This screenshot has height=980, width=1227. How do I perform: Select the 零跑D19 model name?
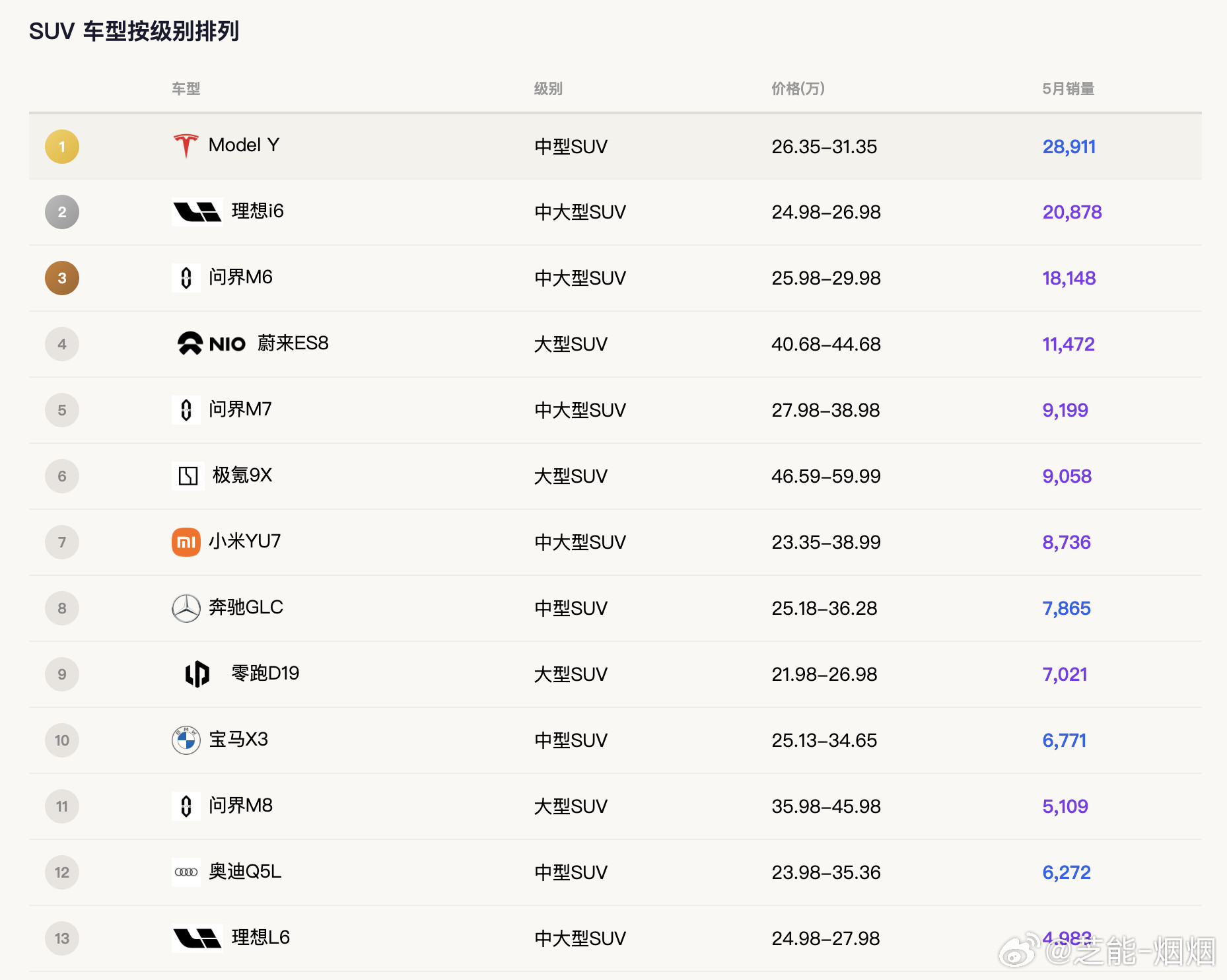pos(265,673)
